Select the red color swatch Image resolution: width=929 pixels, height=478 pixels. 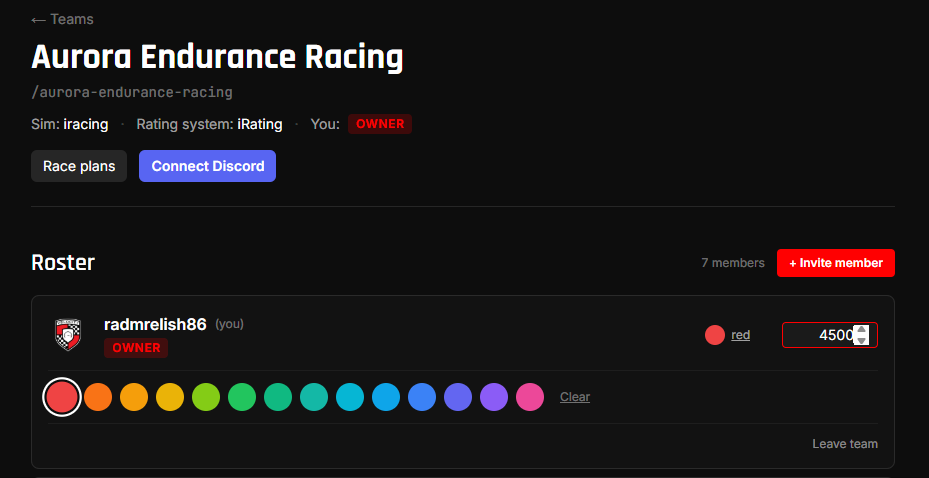coord(62,397)
